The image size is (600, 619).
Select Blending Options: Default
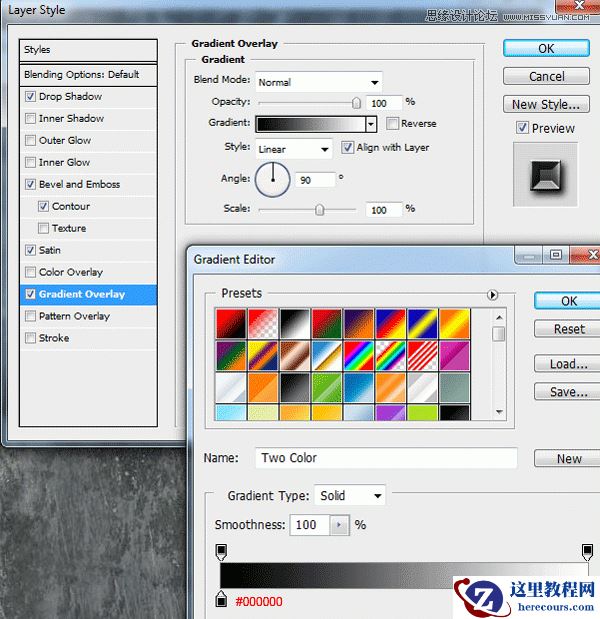pyautogui.click(x=88, y=75)
